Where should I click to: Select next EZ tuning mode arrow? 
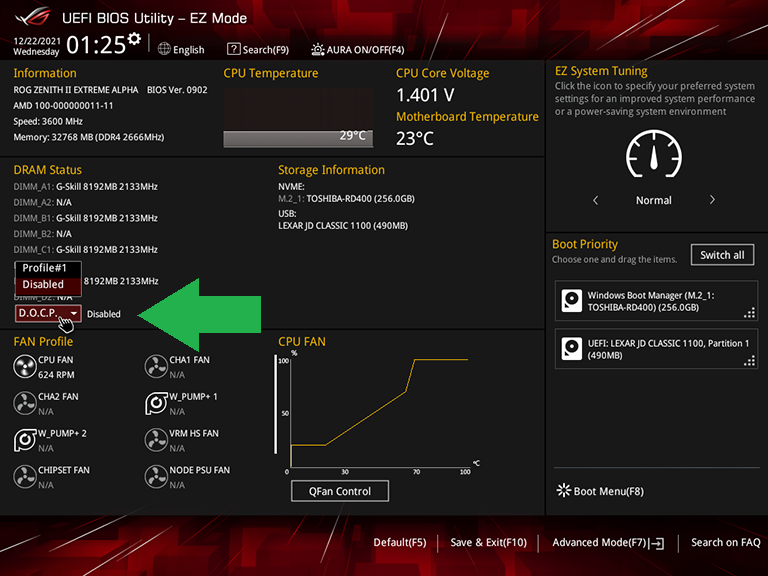(x=712, y=200)
